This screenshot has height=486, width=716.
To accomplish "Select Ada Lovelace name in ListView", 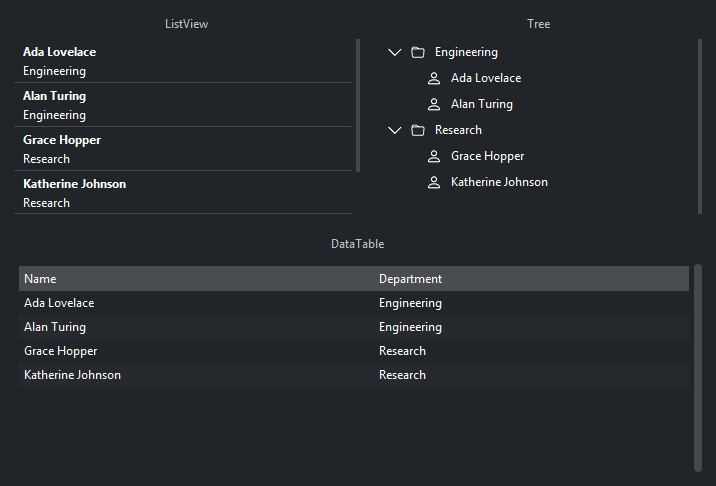I will (59, 52).
